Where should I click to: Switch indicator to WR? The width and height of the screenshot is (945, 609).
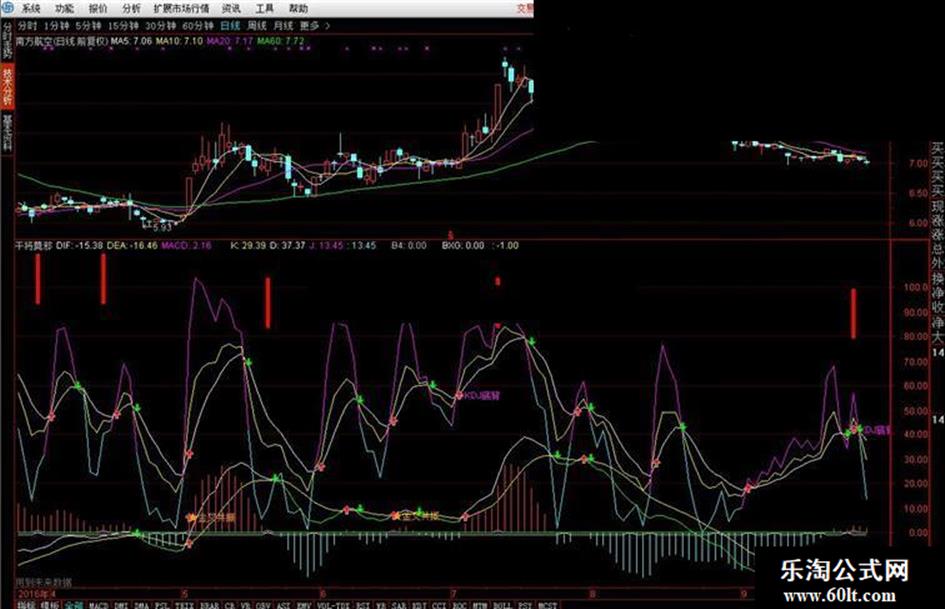pos(380,604)
